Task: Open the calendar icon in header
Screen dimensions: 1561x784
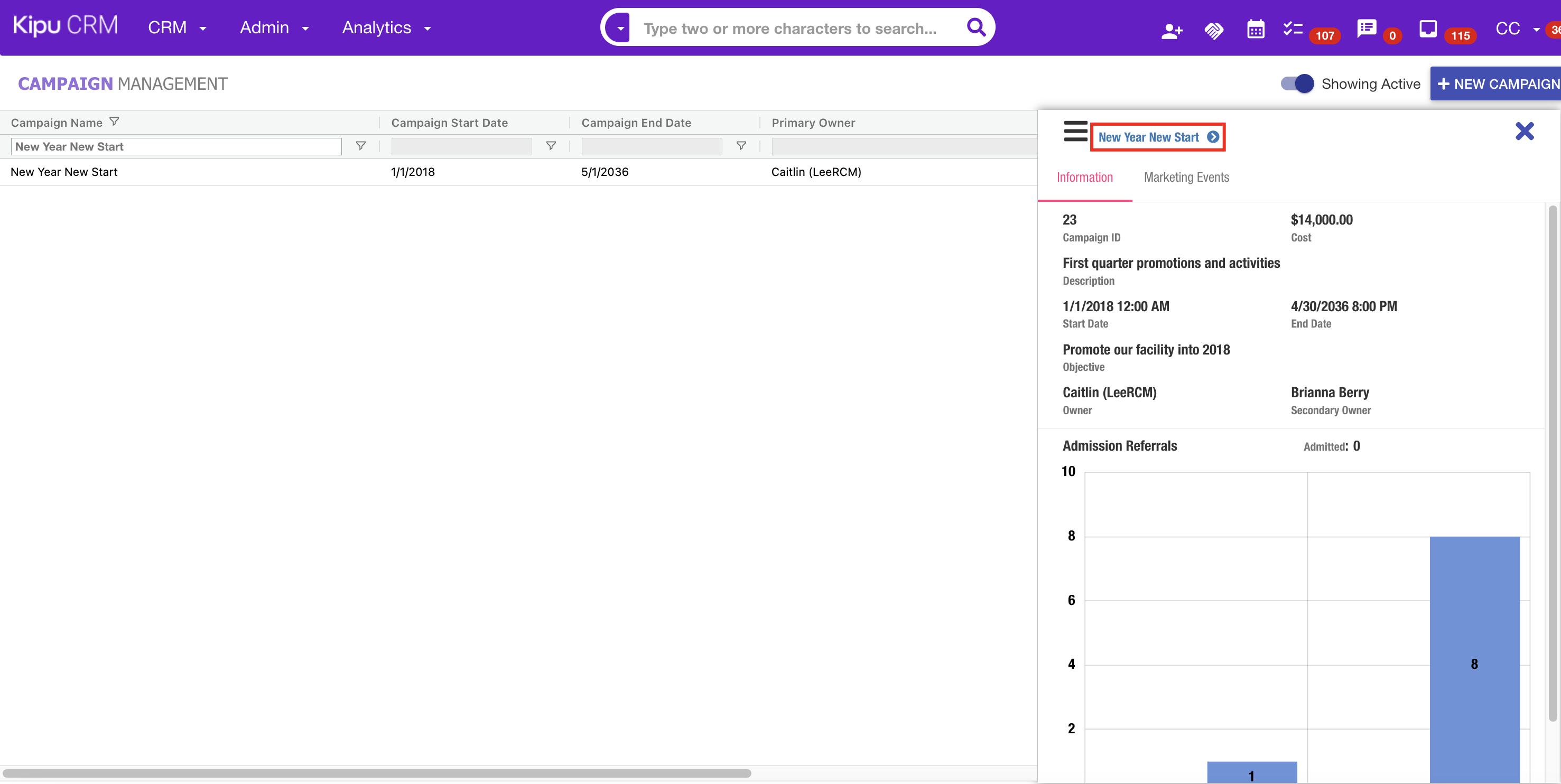Action: pyautogui.click(x=1256, y=29)
